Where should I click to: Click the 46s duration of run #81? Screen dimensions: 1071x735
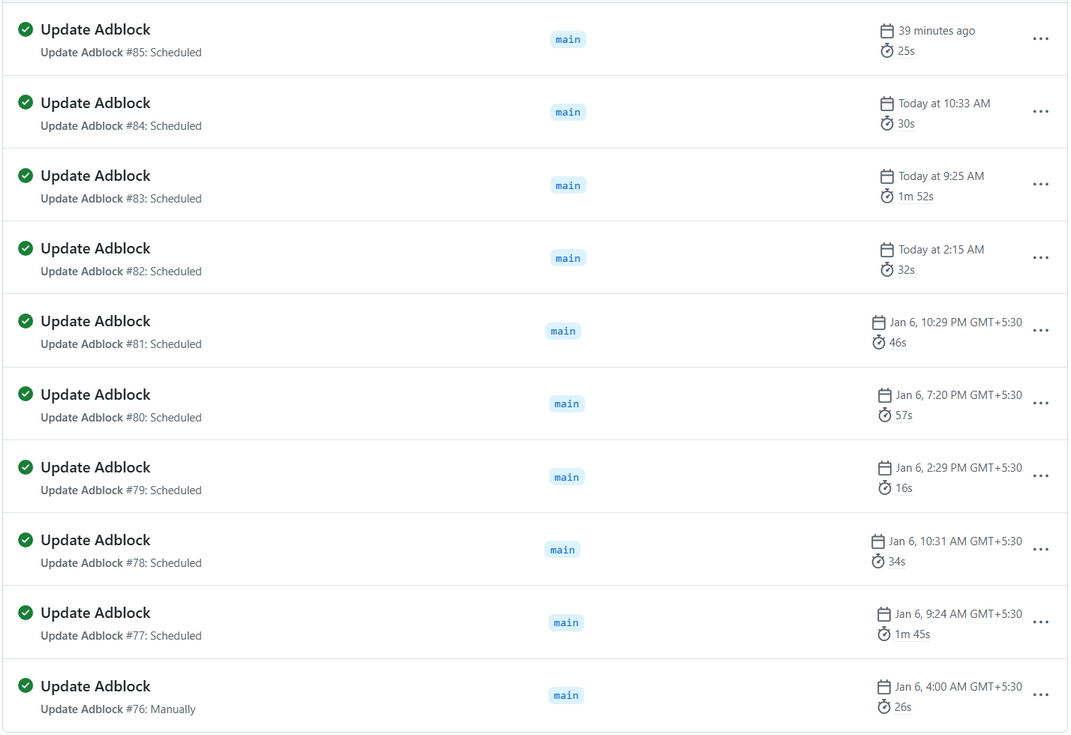[x=897, y=343]
